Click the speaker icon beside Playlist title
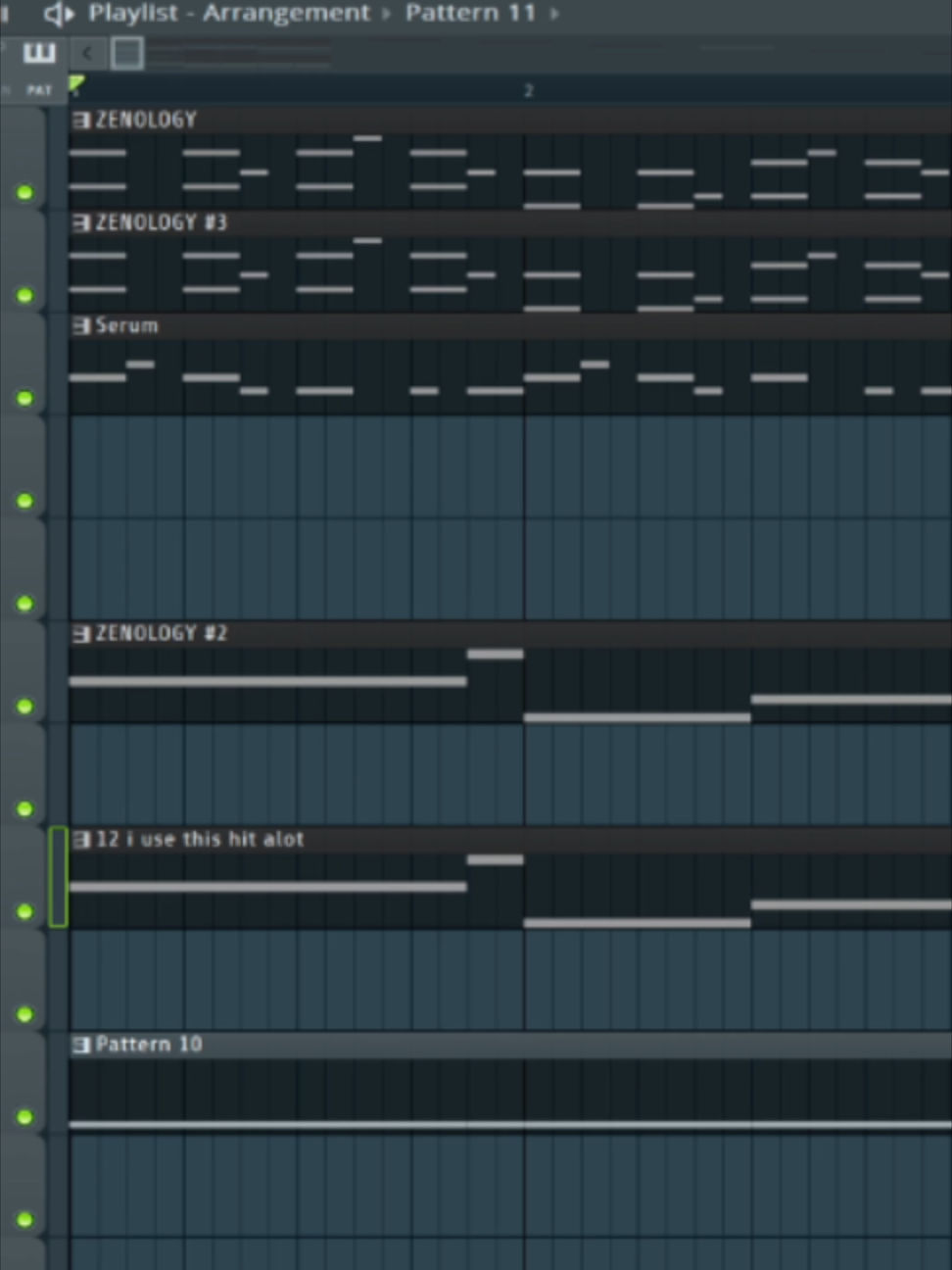The width and height of the screenshot is (952, 1270). tap(58, 14)
